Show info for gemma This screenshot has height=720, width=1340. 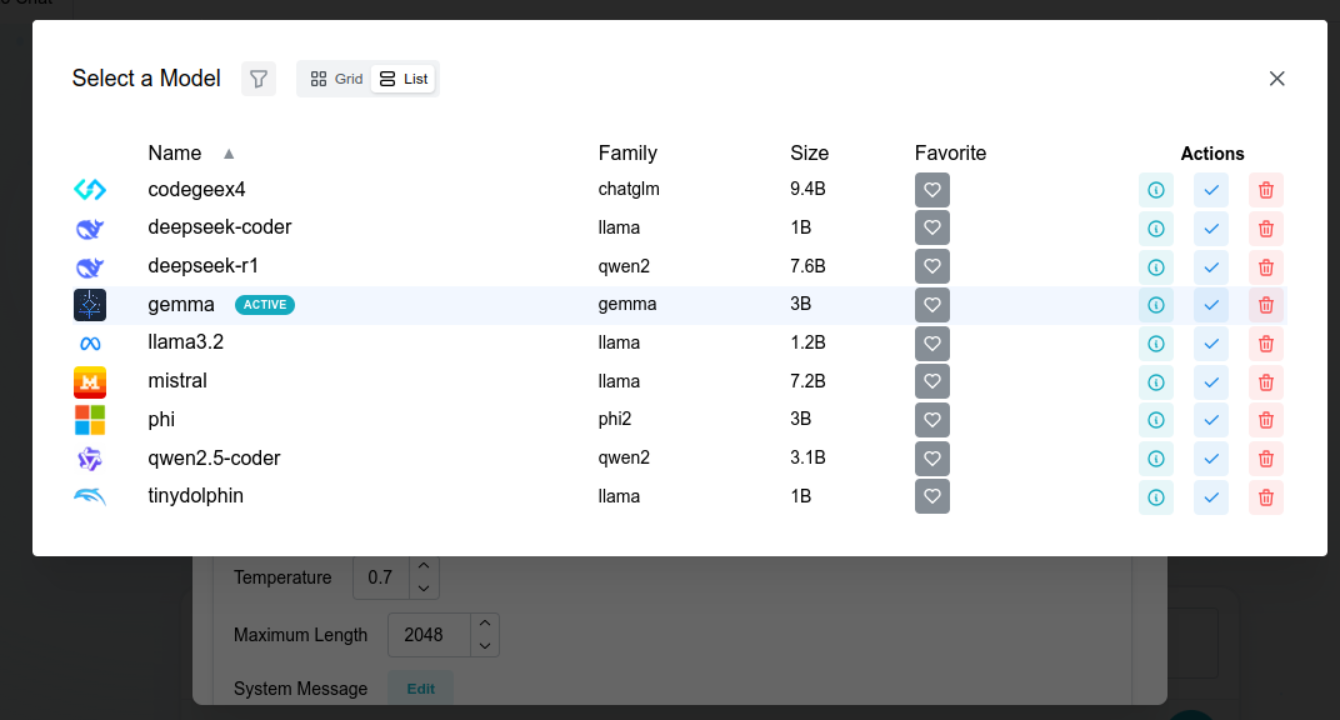1156,305
